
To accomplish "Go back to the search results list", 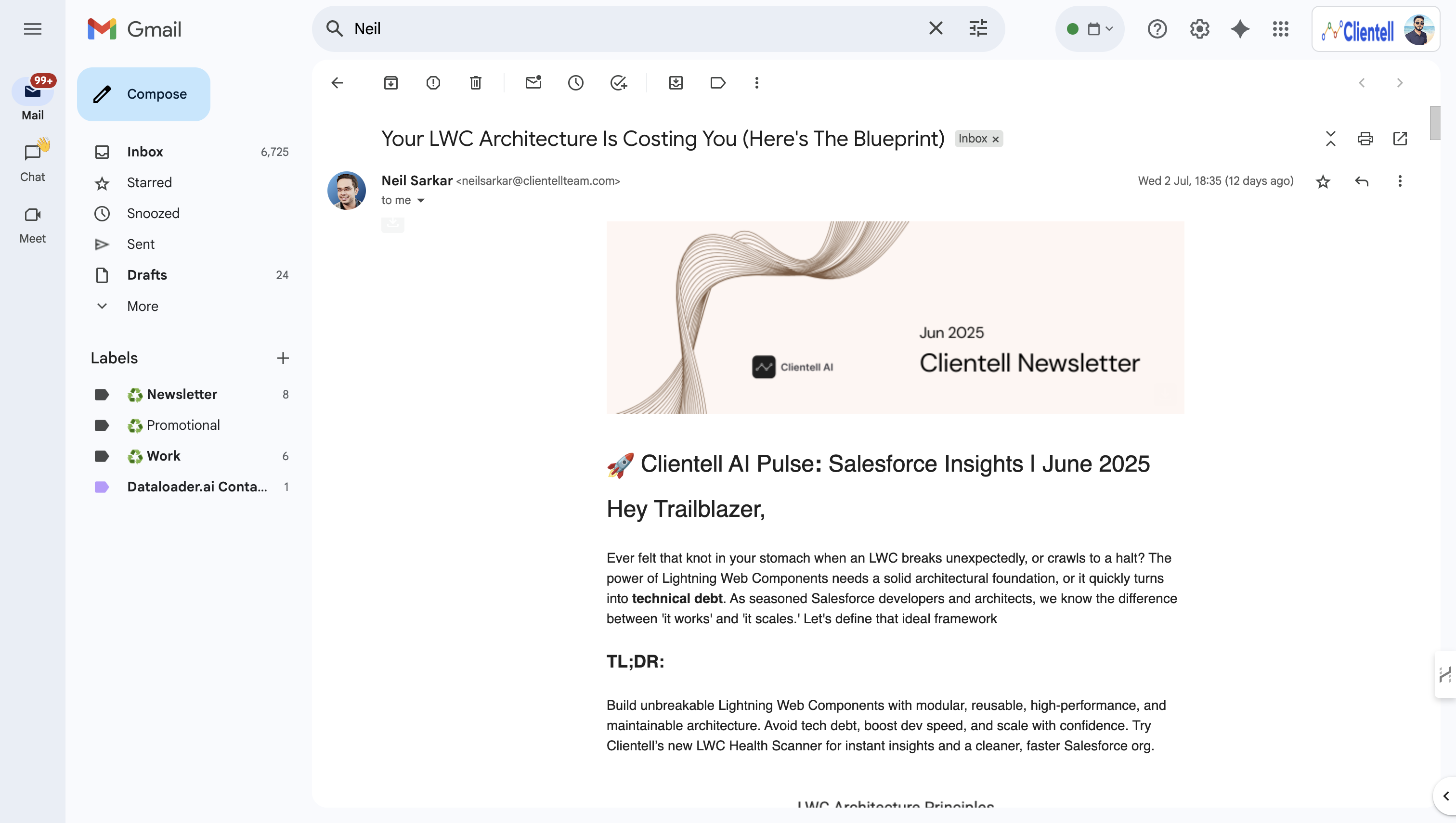I will click(x=337, y=83).
